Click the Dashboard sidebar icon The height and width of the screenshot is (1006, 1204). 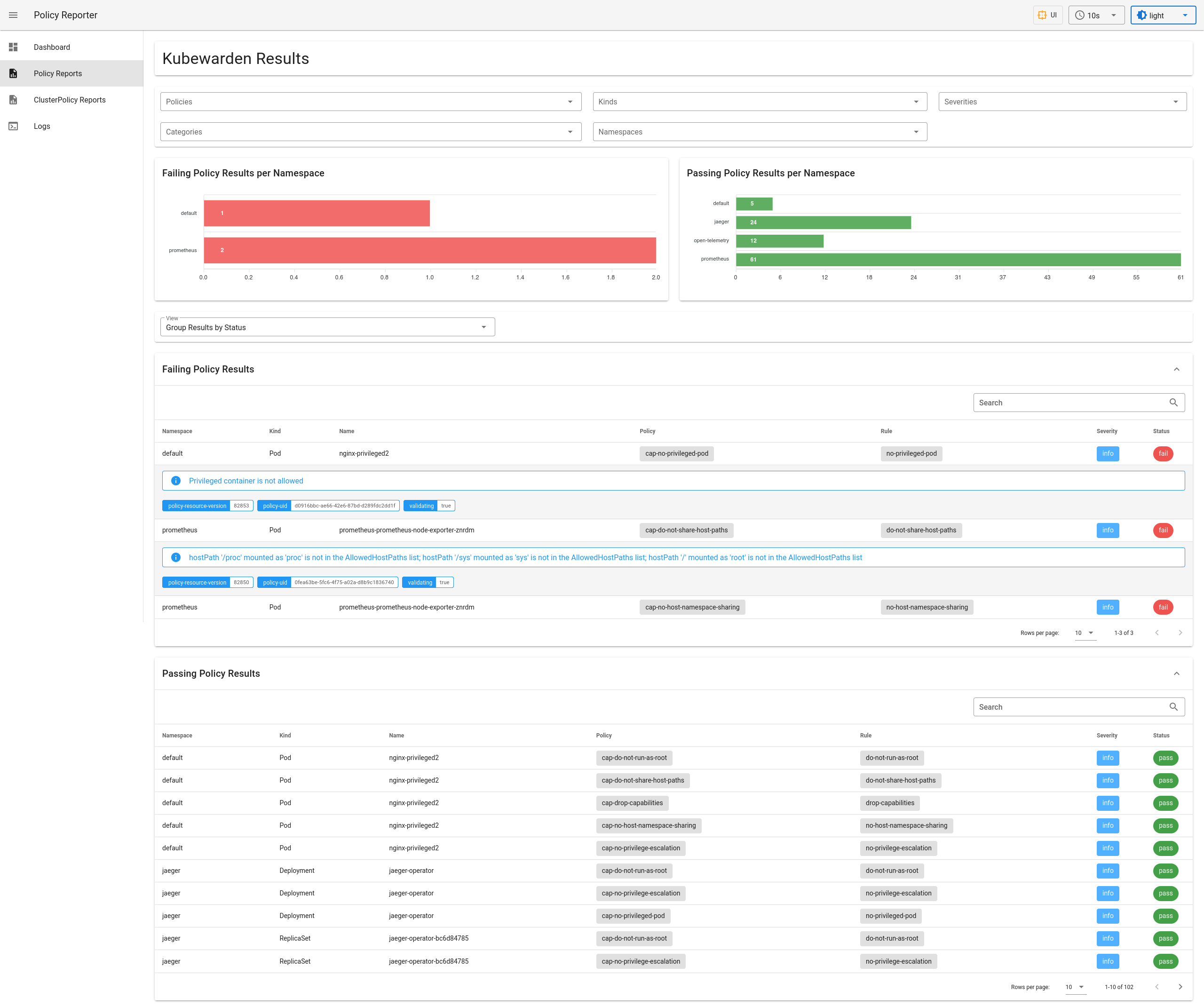click(x=13, y=47)
